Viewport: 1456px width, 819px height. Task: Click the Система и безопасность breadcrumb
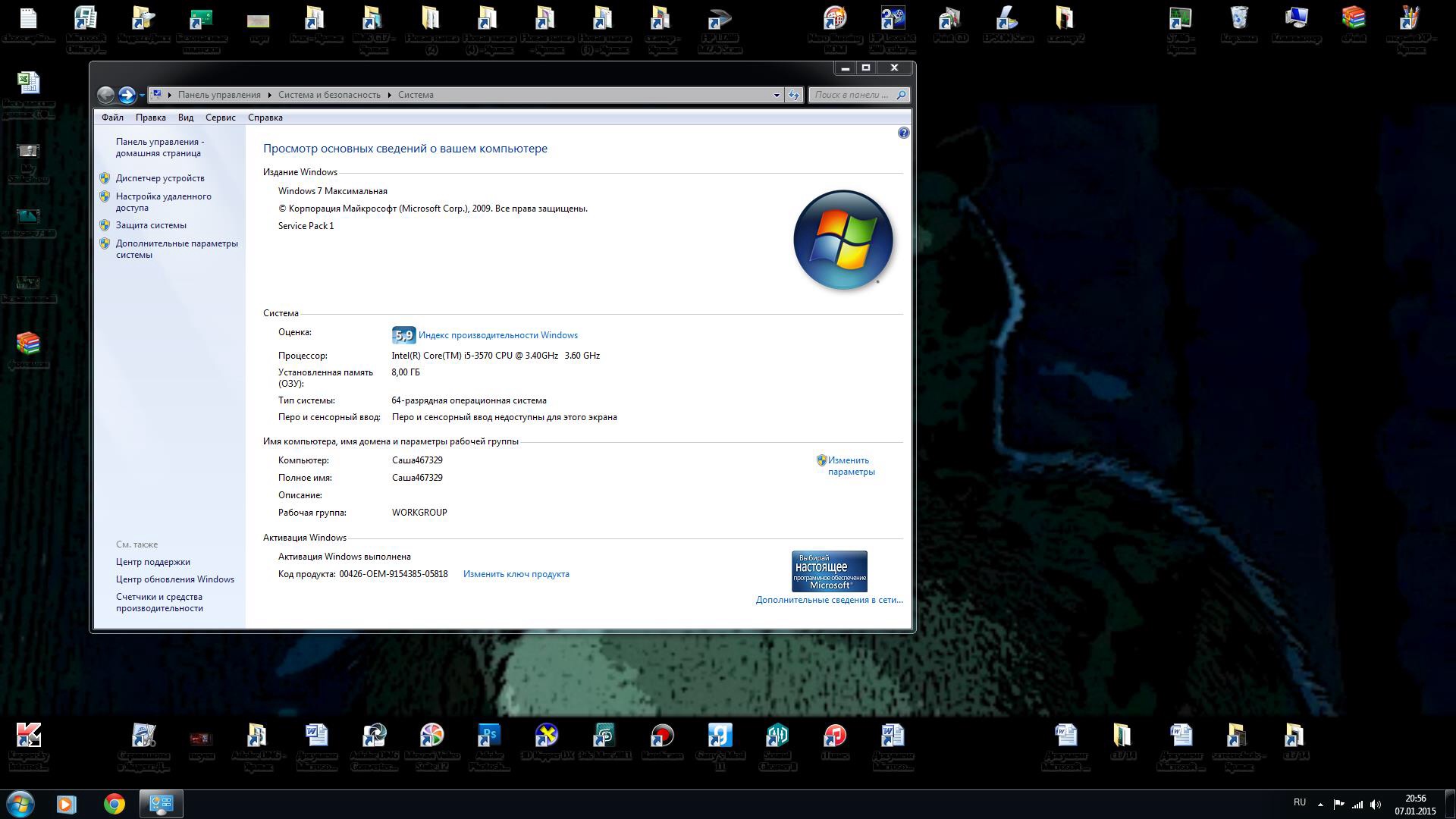pos(329,95)
